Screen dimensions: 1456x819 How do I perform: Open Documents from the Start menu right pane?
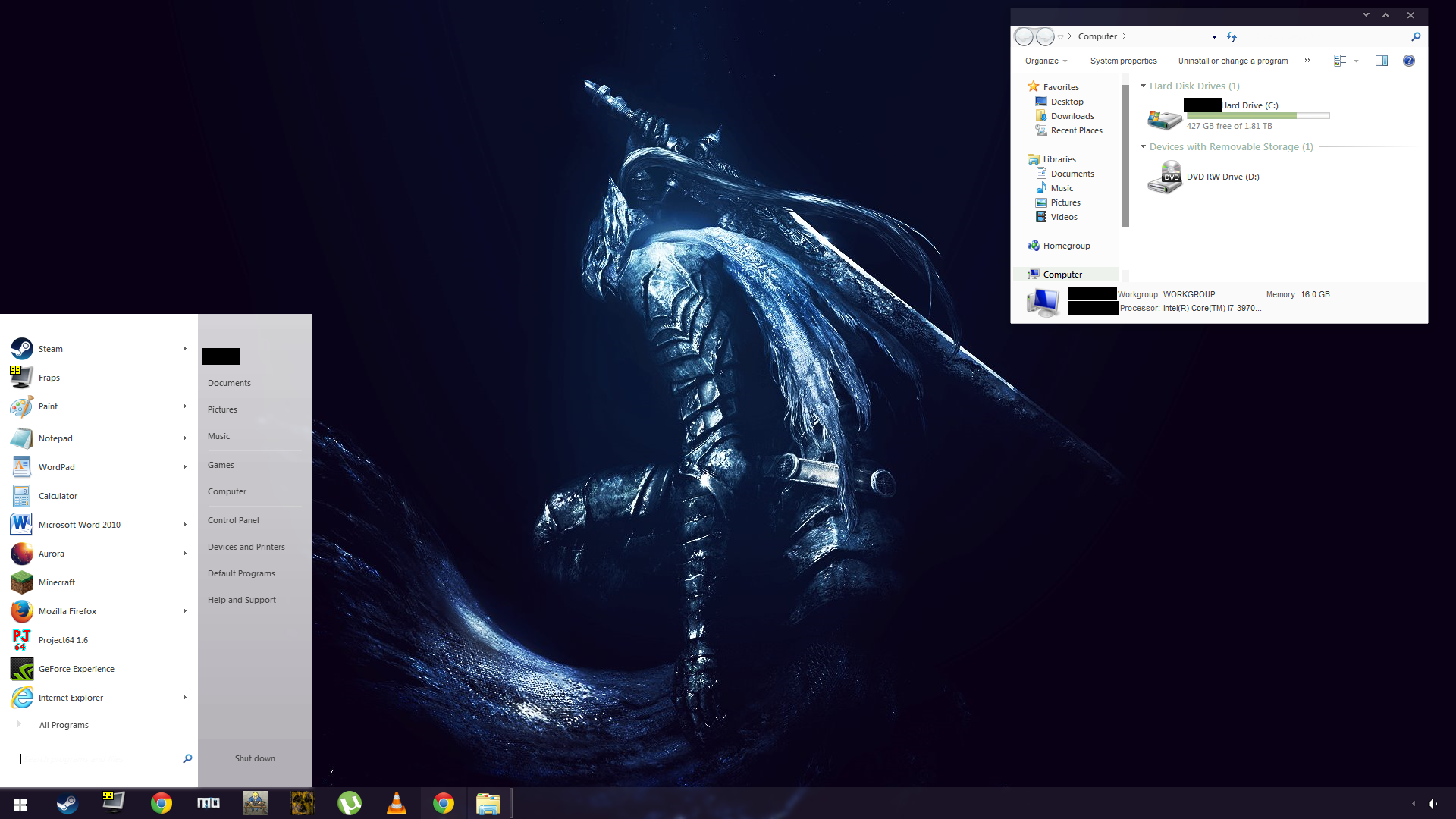point(229,383)
